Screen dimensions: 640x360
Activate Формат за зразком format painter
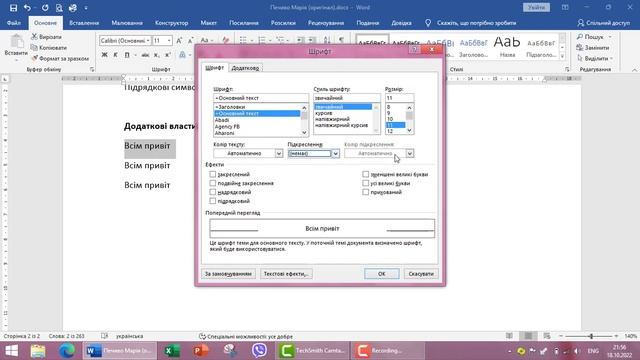(60, 58)
